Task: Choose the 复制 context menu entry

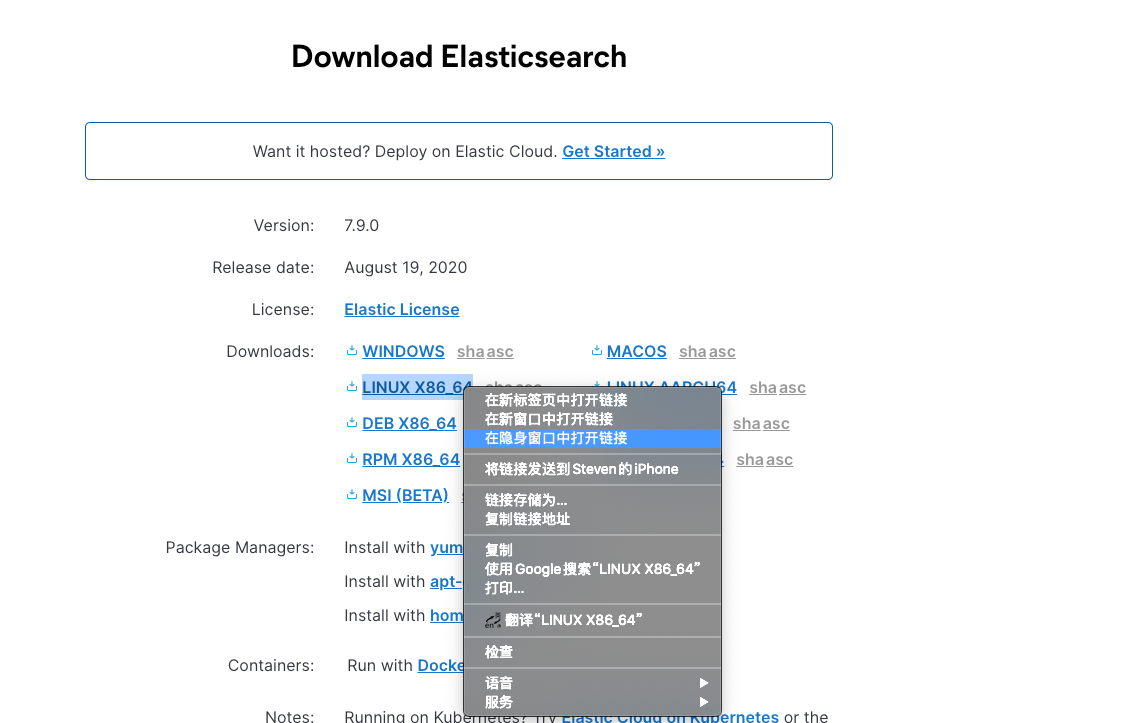Action: click(x=592, y=550)
